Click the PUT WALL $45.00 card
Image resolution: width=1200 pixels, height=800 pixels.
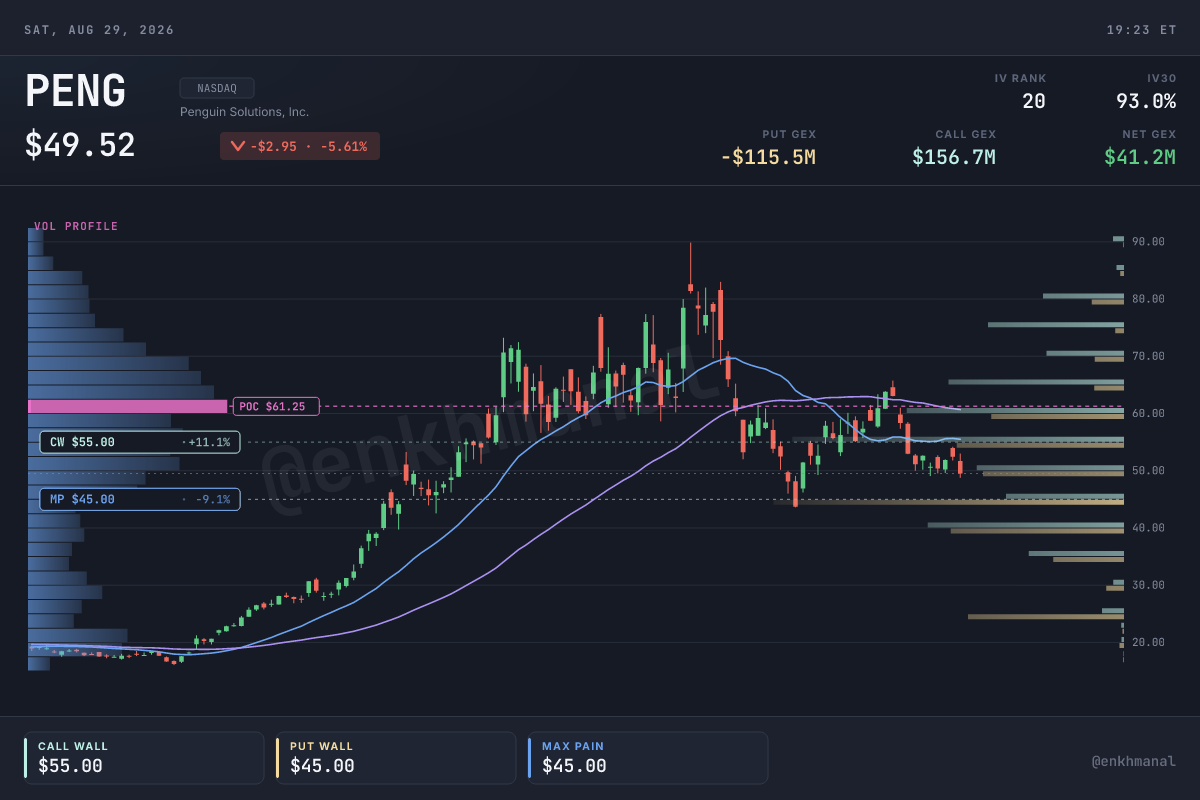pyautogui.click(x=396, y=757)
